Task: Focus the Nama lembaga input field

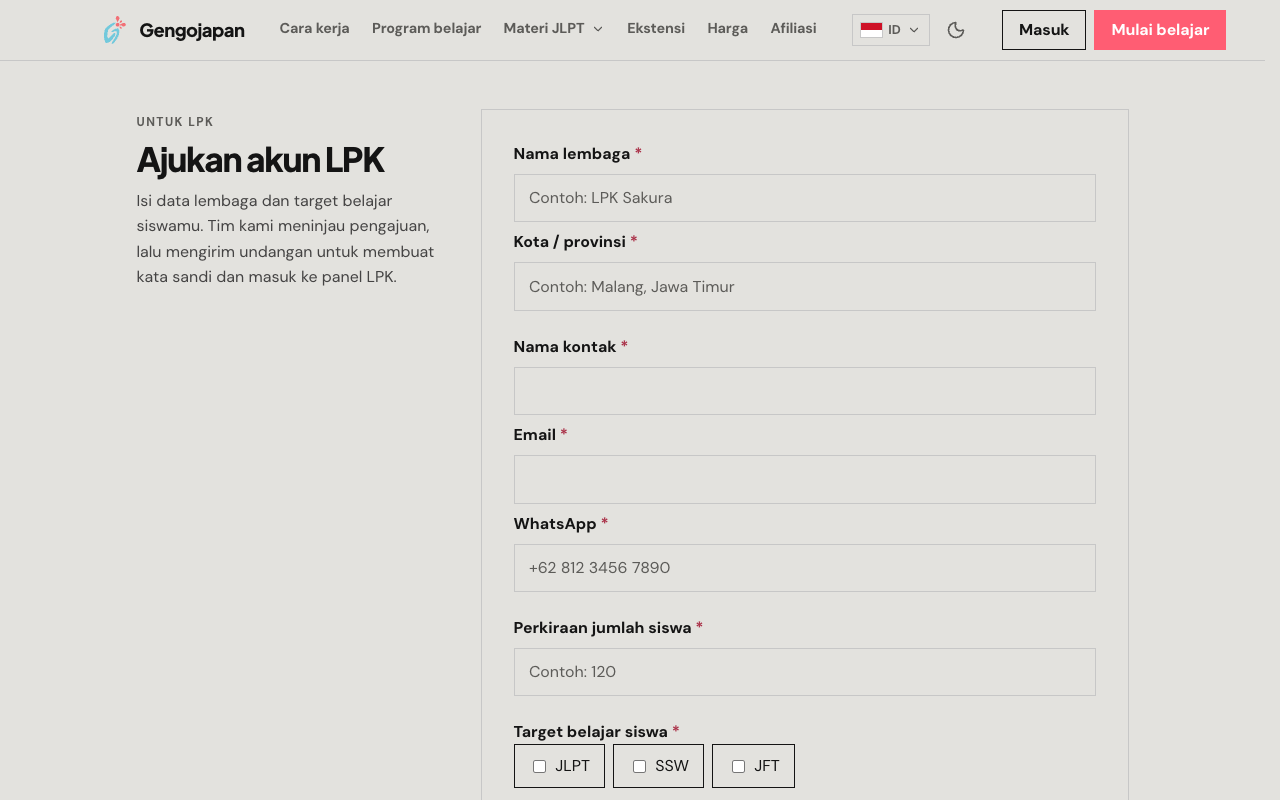Action: click(805, 198)
